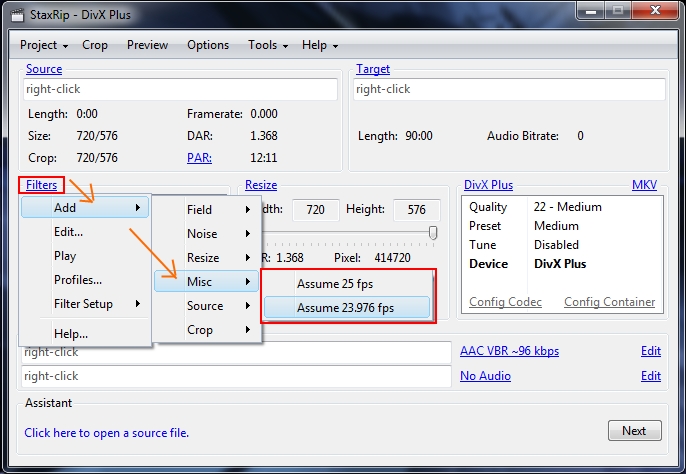Select Assume 25 fps
This screenshot has width=686, height=474.
[x=347, y=284]
